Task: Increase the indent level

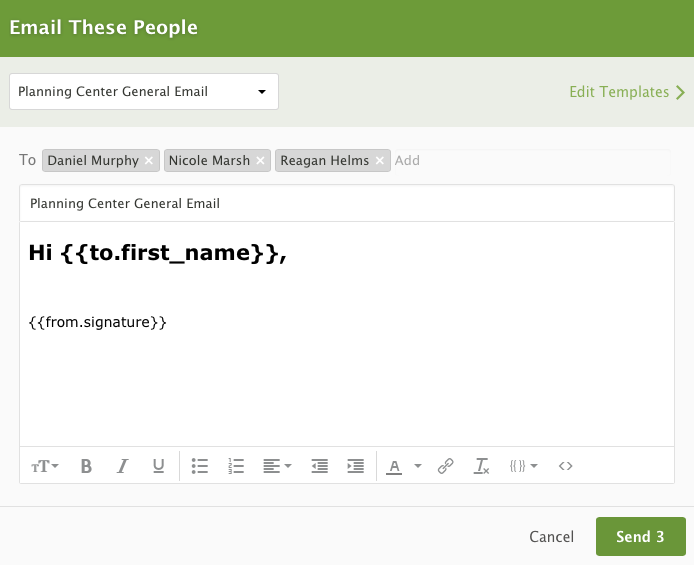Action: coord(355,466)
